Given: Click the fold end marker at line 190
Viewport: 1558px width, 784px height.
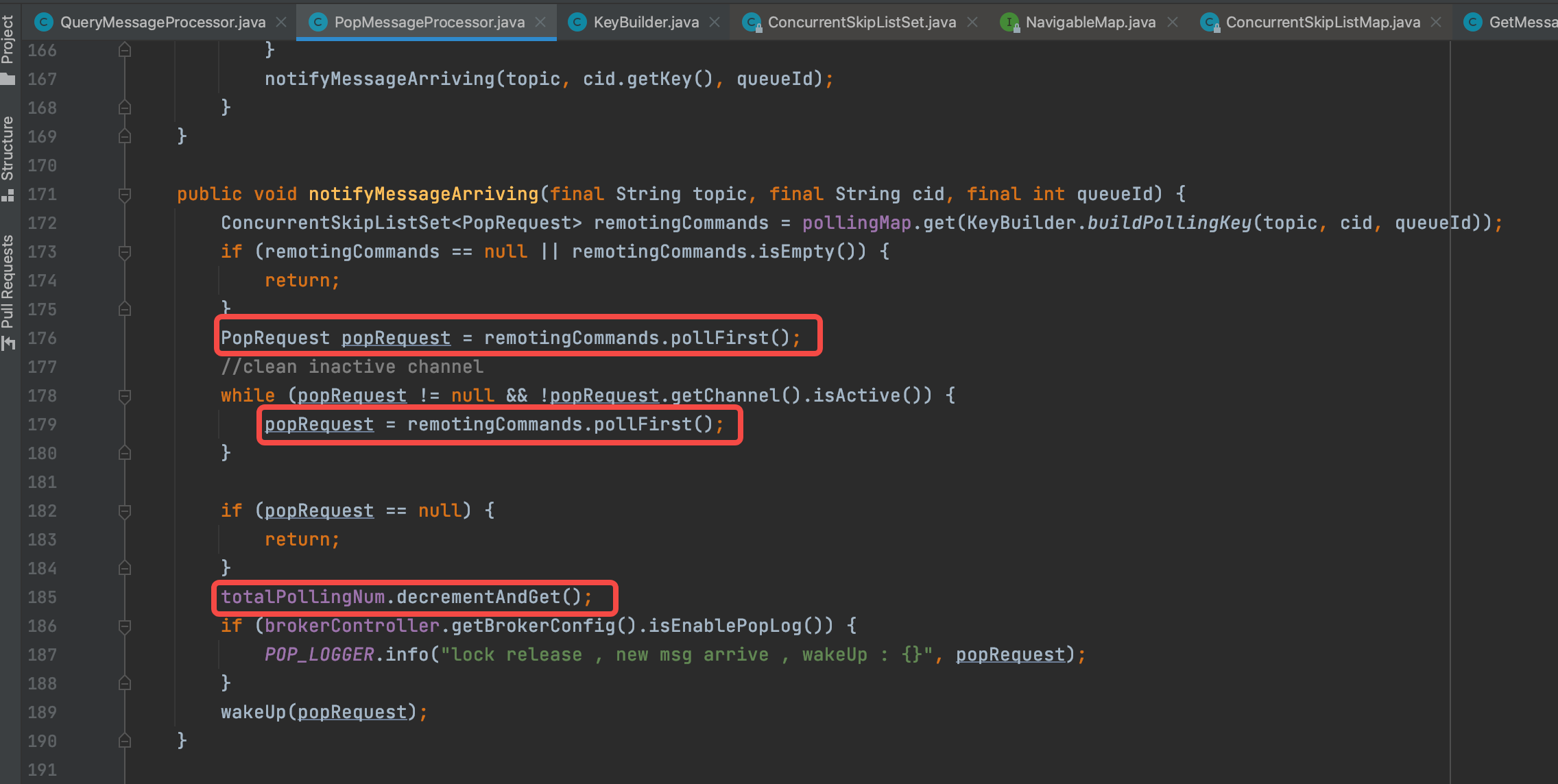Looking at the screenshot, I should coord(125,741).
